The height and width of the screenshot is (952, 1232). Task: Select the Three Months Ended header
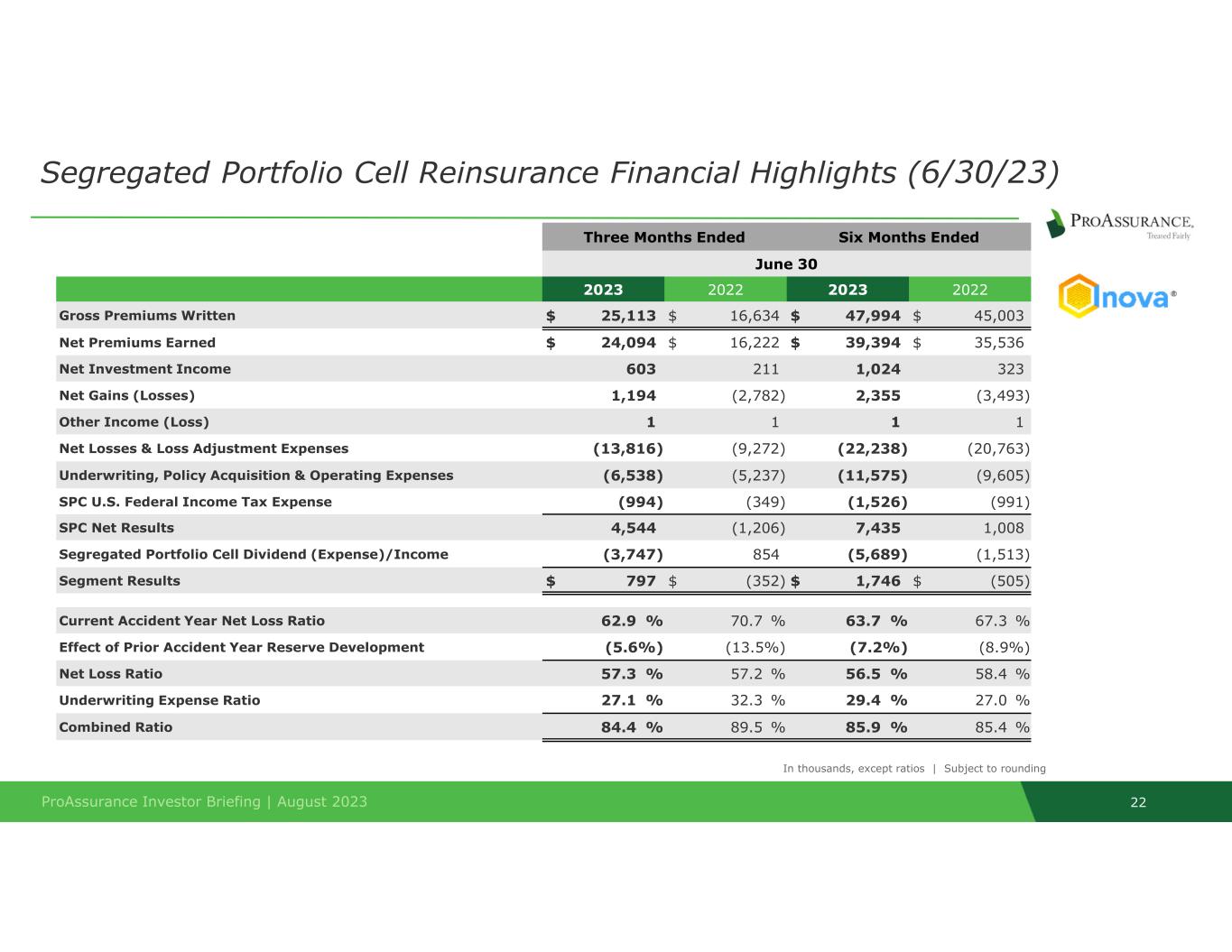(x=663, y=237)
